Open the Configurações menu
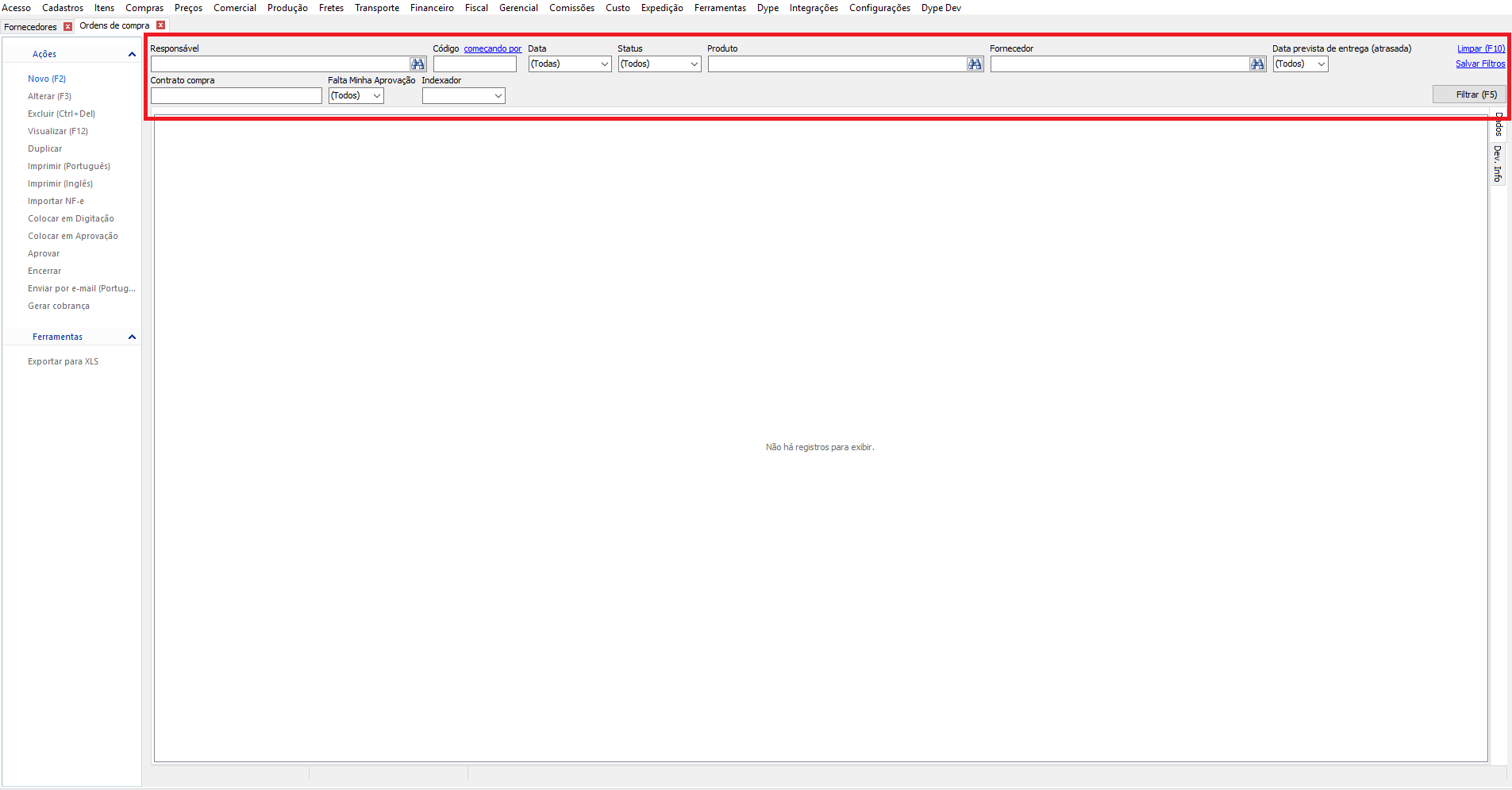This screenshot has height=790, width=1512. coord(879,8)
